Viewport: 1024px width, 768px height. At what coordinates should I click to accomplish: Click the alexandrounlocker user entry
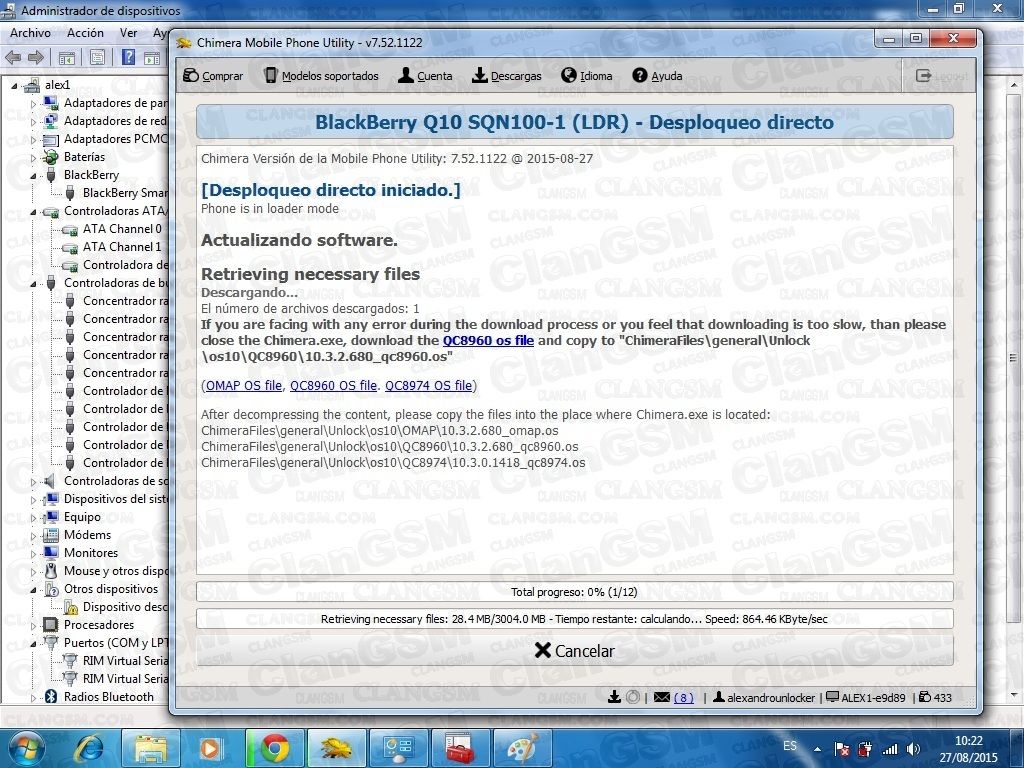[763, 697]
